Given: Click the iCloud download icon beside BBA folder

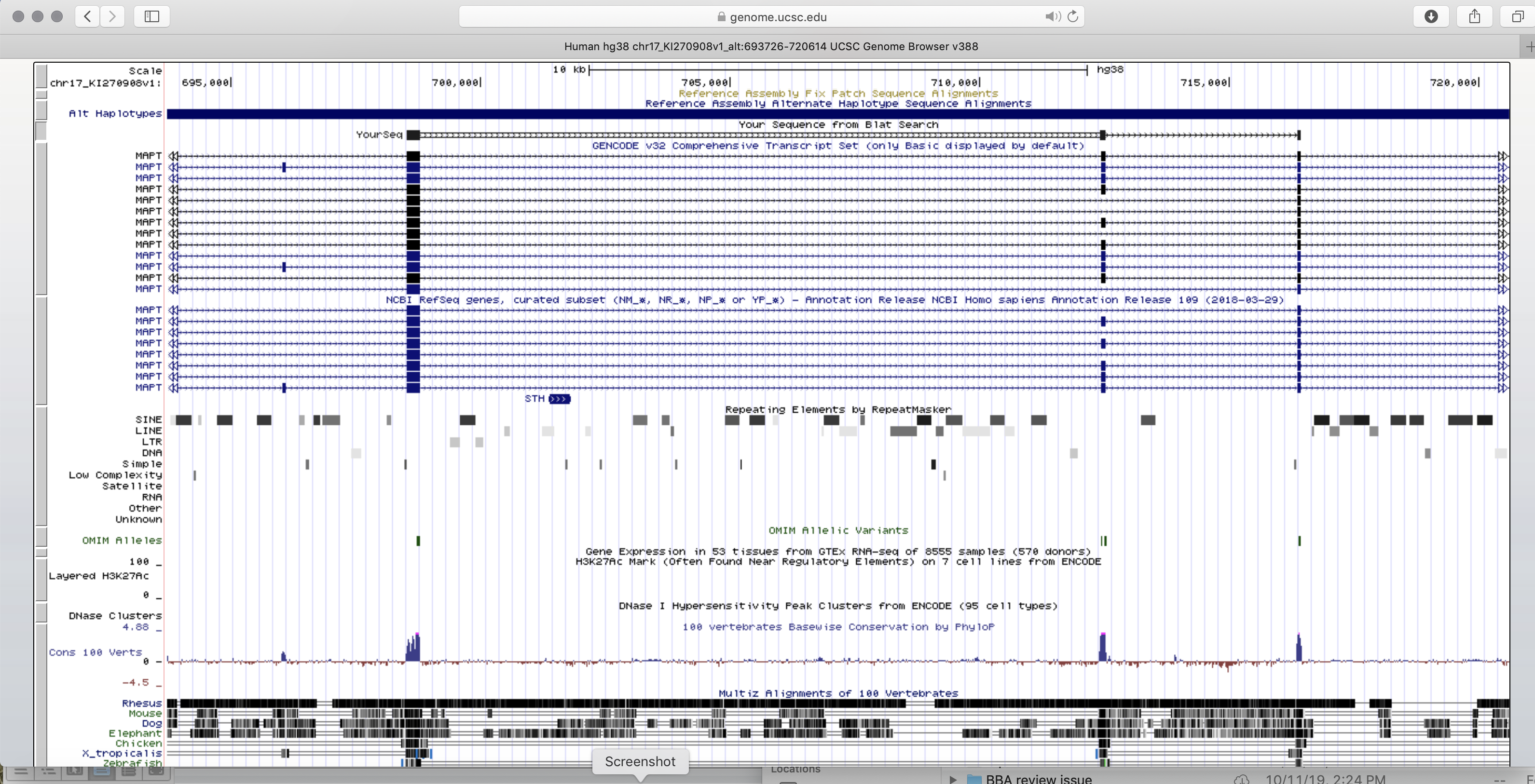Looking at the screenshot, I should [x=1241, y=779].
